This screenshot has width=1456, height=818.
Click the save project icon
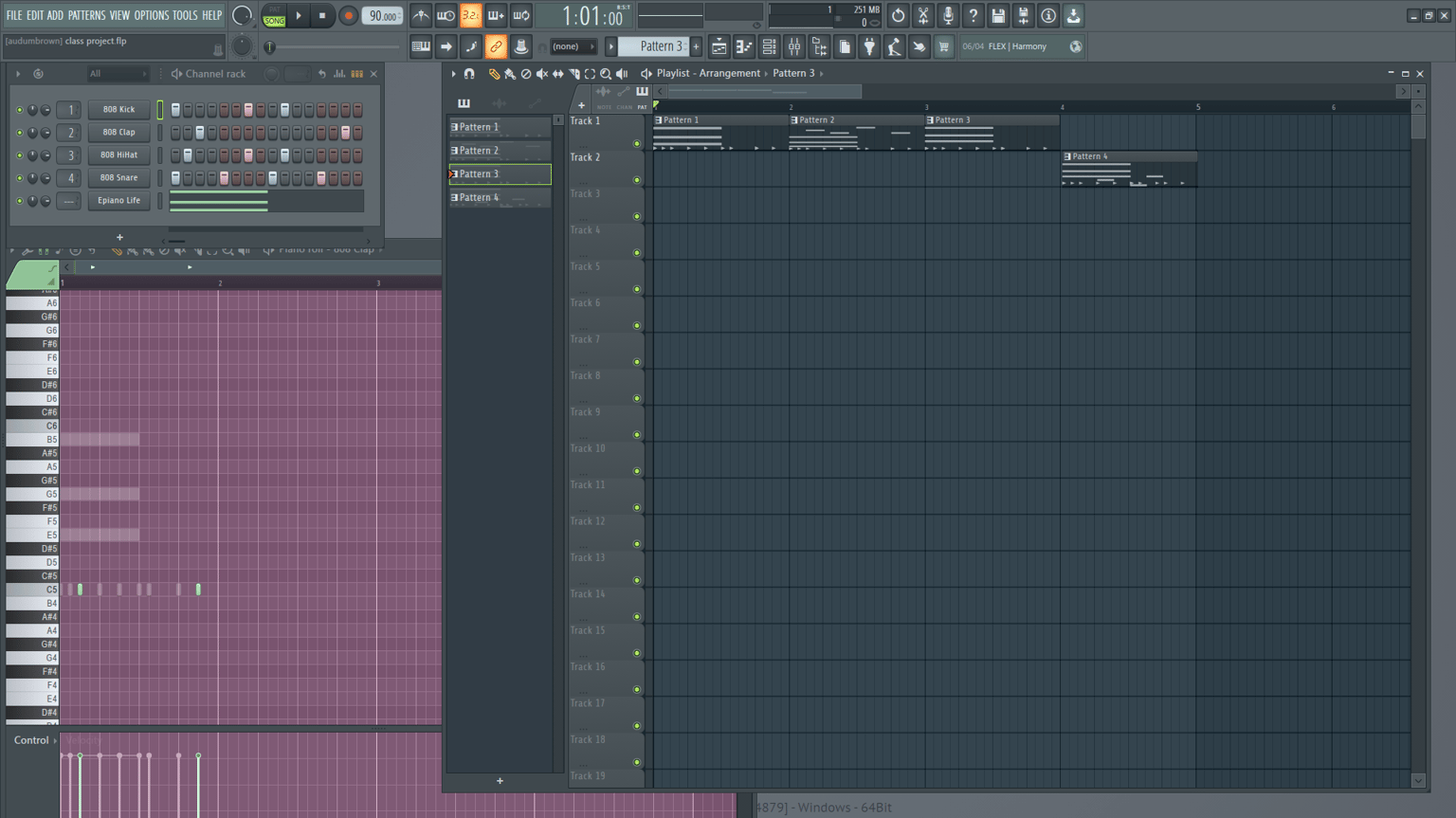click(x=998, y=15)
